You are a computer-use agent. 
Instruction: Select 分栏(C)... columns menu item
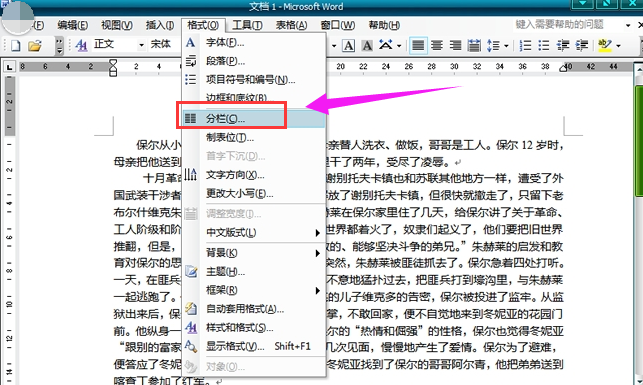pyautogui.click(x=254, y=118)
